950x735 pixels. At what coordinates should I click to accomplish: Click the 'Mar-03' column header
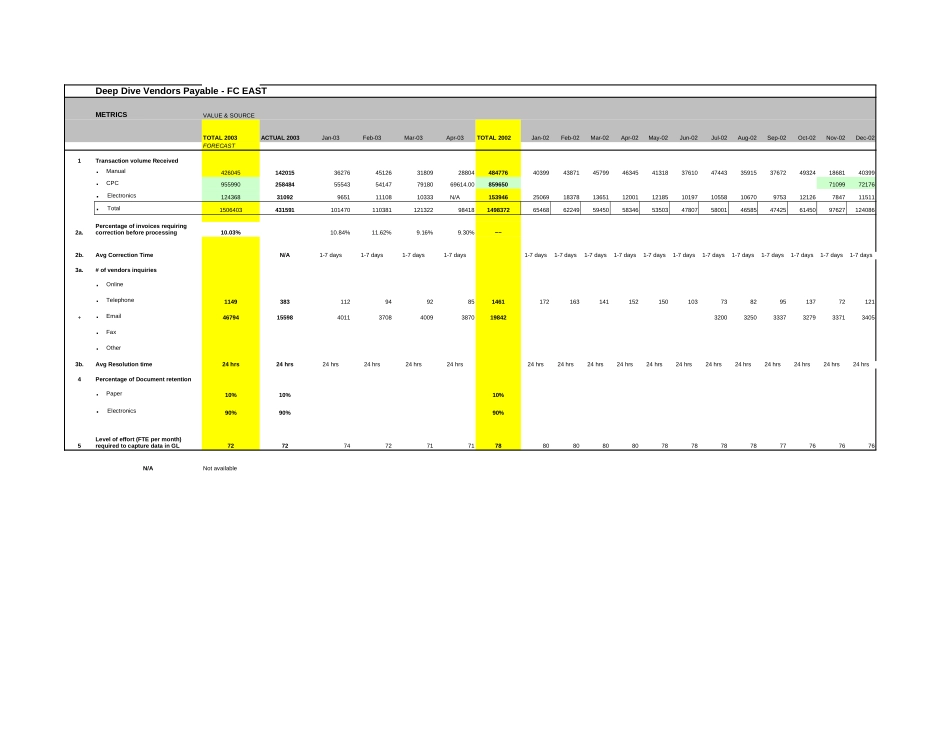click(x=413, y=138)
